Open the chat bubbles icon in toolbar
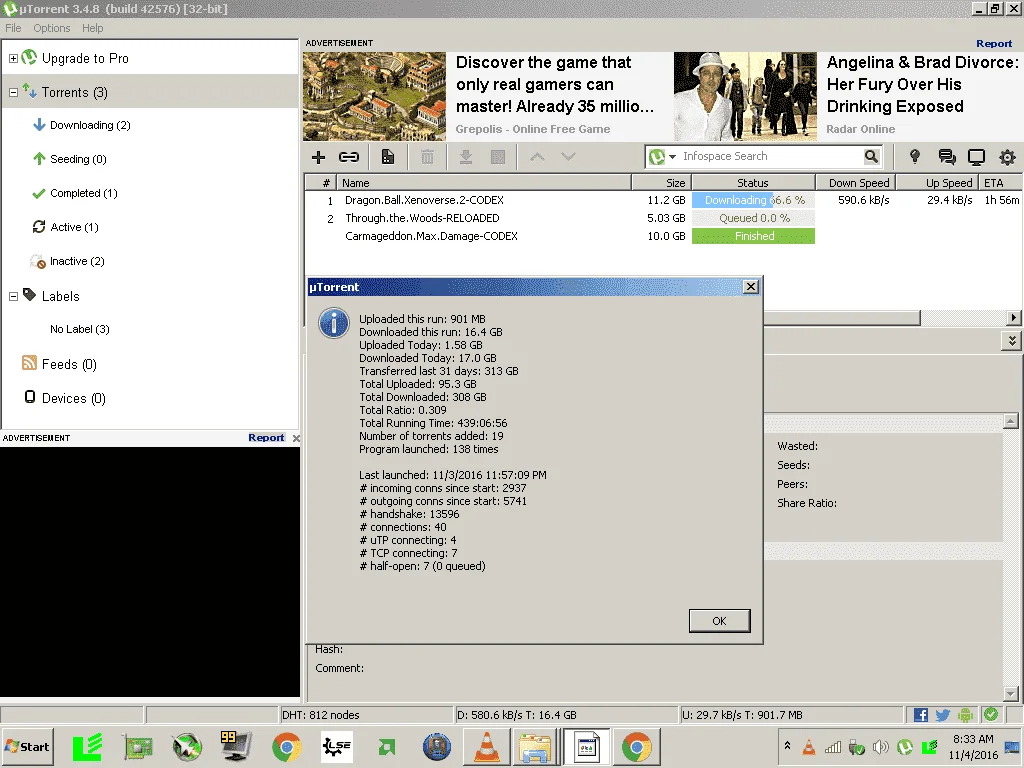The image size is (1024, 768). coord(946,157)
